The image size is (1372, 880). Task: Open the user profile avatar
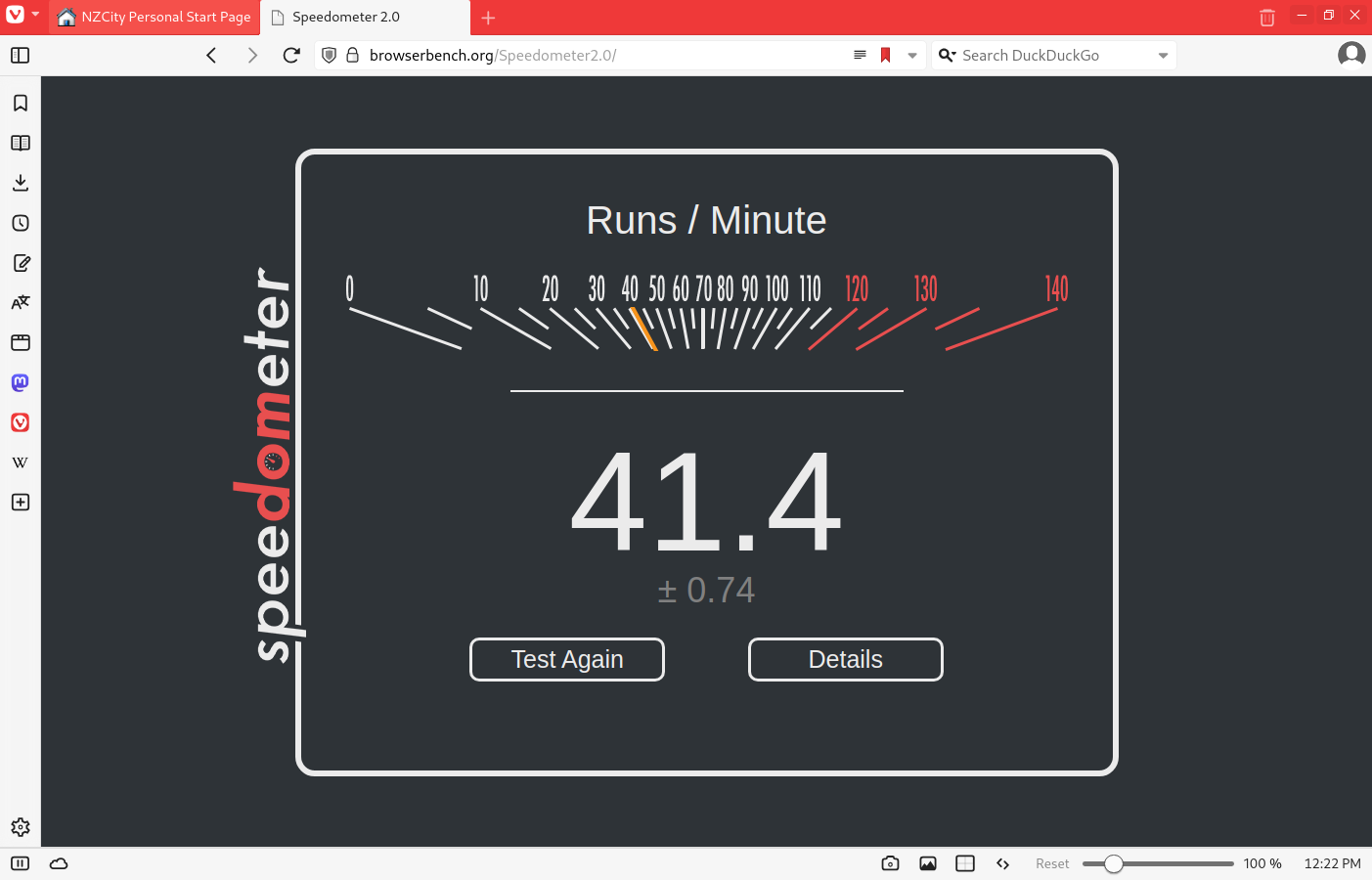[x=1351, y=55]
